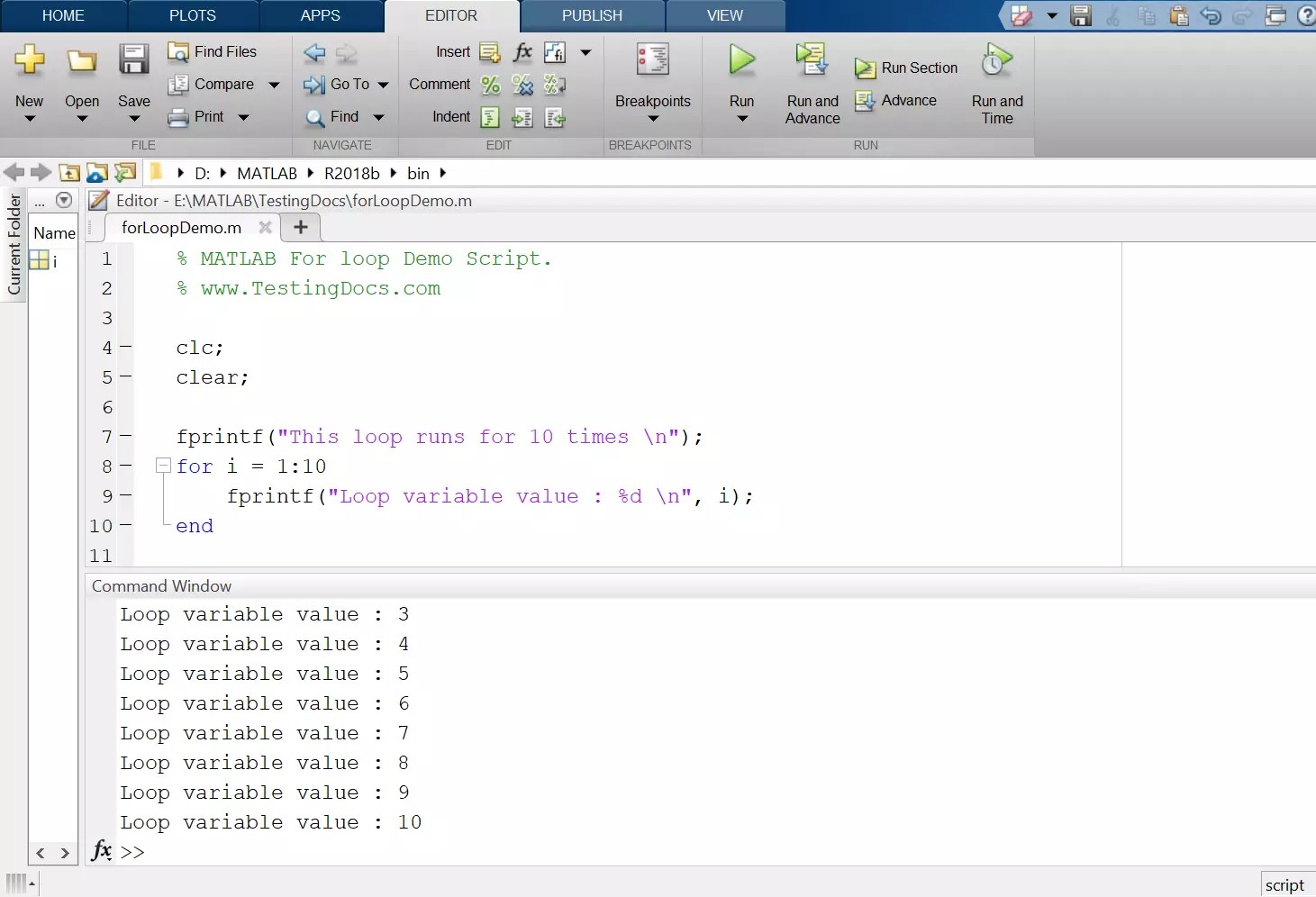1316x897 pixels.
Task: Open the dropdown arrow under New
Action: click(x=30, y=118)
